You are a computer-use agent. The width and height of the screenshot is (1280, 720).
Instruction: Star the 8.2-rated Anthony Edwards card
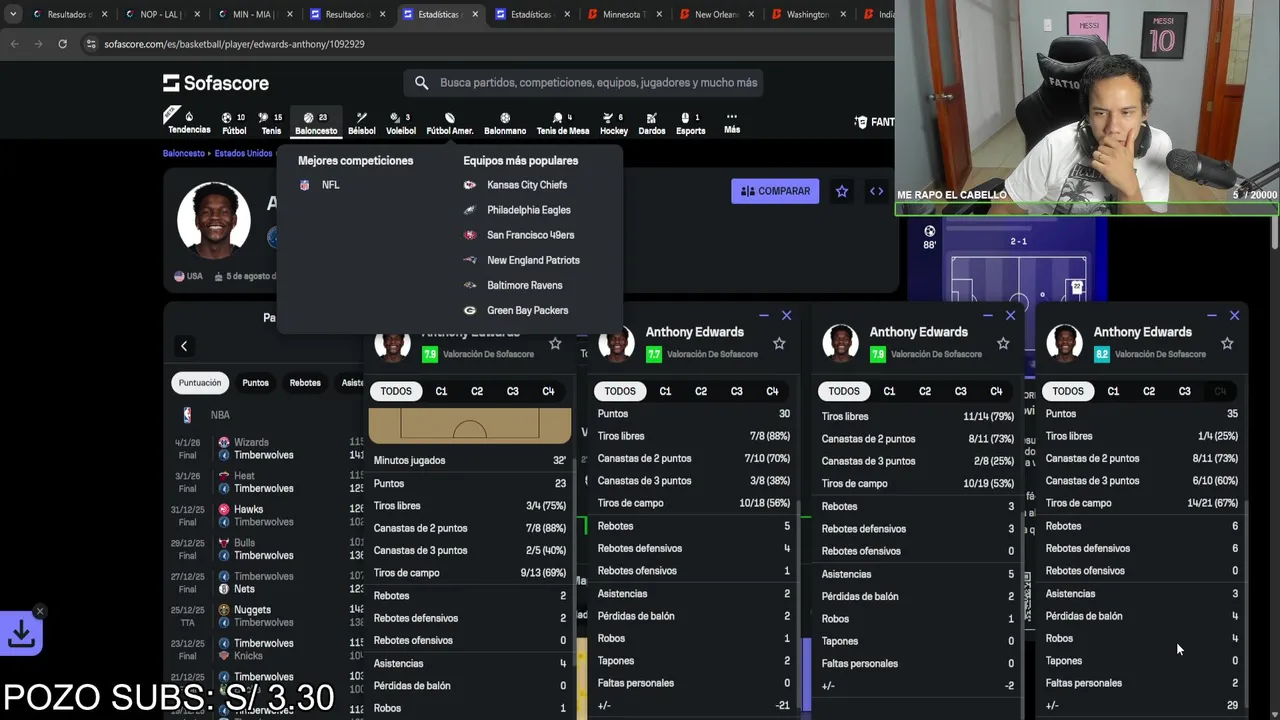click(1227, 343)
